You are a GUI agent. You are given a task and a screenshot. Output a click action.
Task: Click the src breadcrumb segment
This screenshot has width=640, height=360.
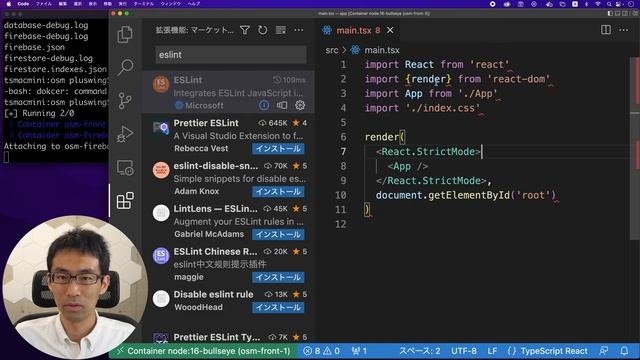click(332, 50)
